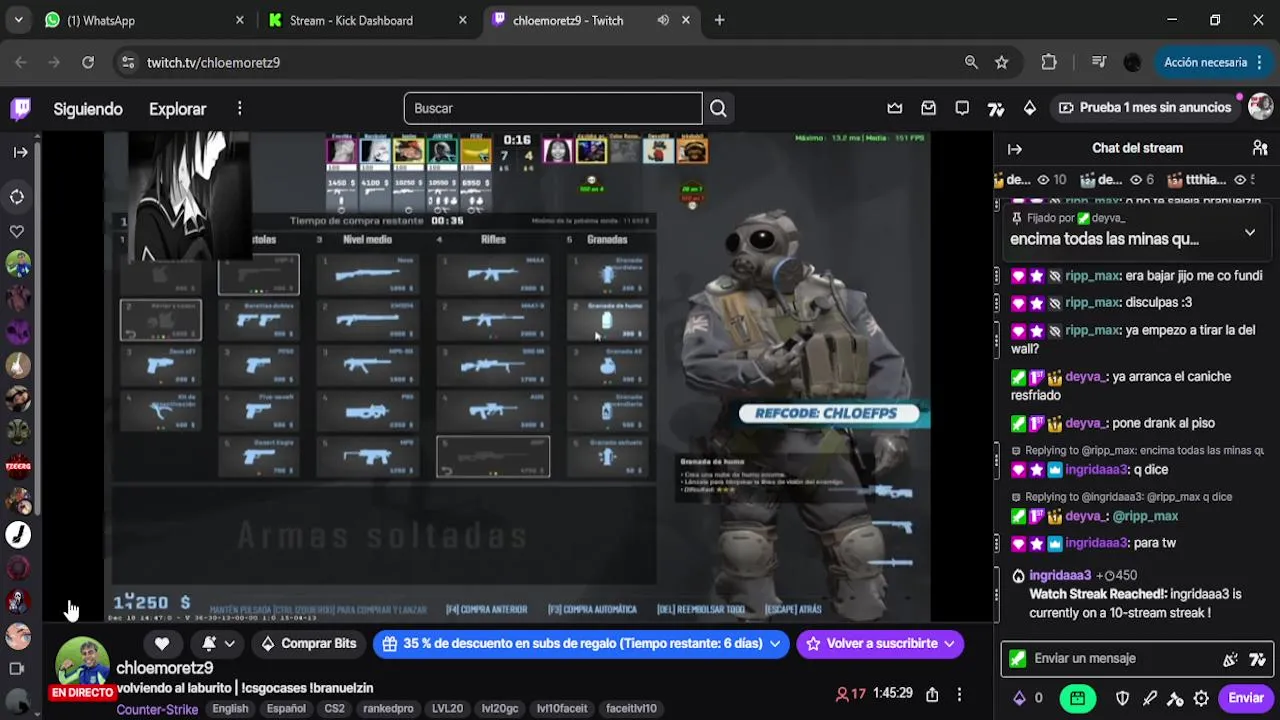Expand the pinned chat message chevron
This screenshot has width=1280, height=720.
pyautogui.click(x=1249, y=232)
